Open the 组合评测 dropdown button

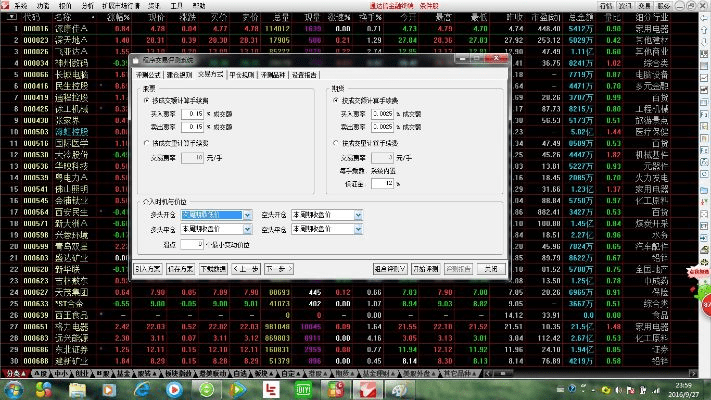tap(390, 269)
